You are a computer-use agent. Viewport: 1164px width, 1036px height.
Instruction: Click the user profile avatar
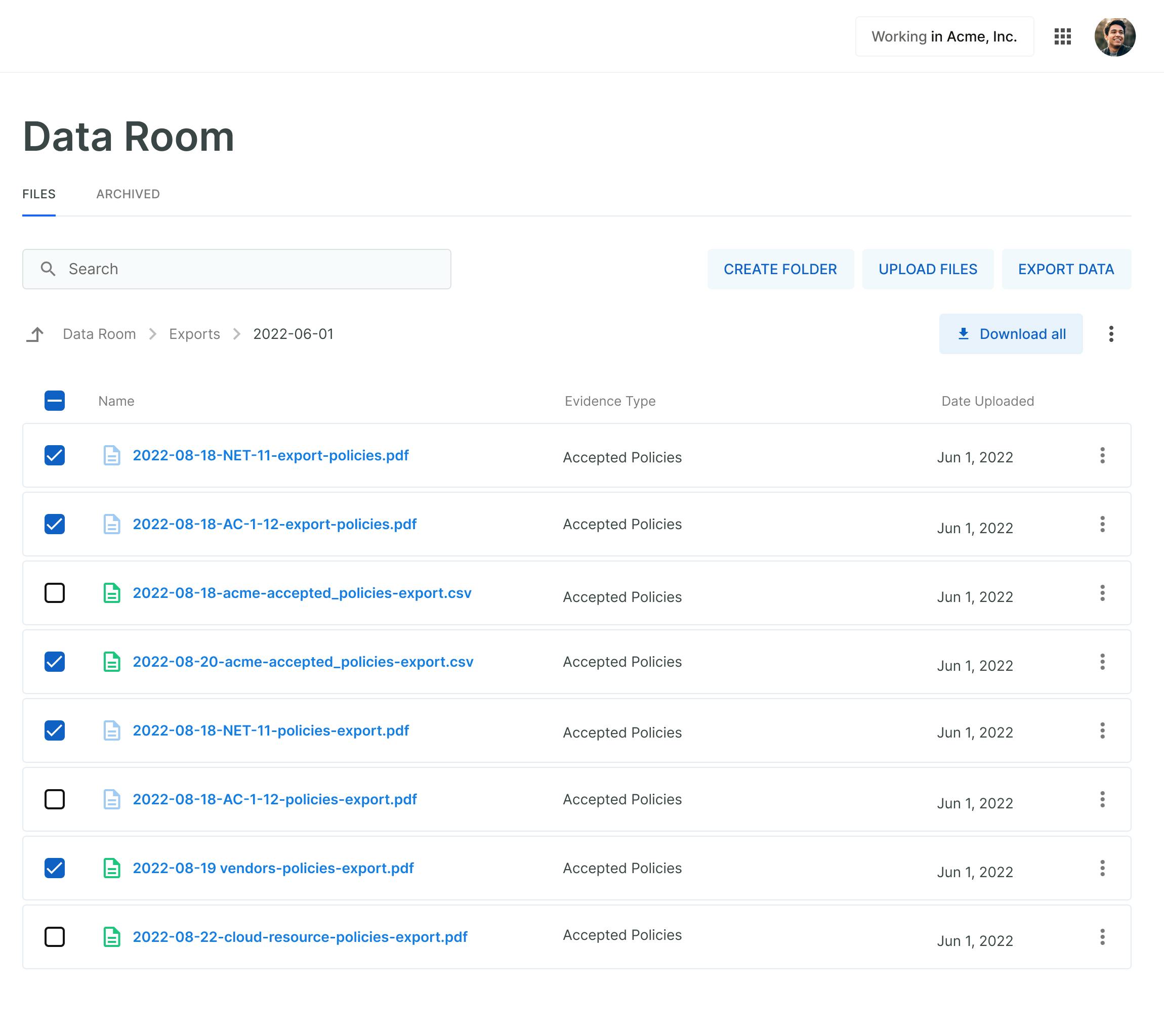coord(1114,36)
